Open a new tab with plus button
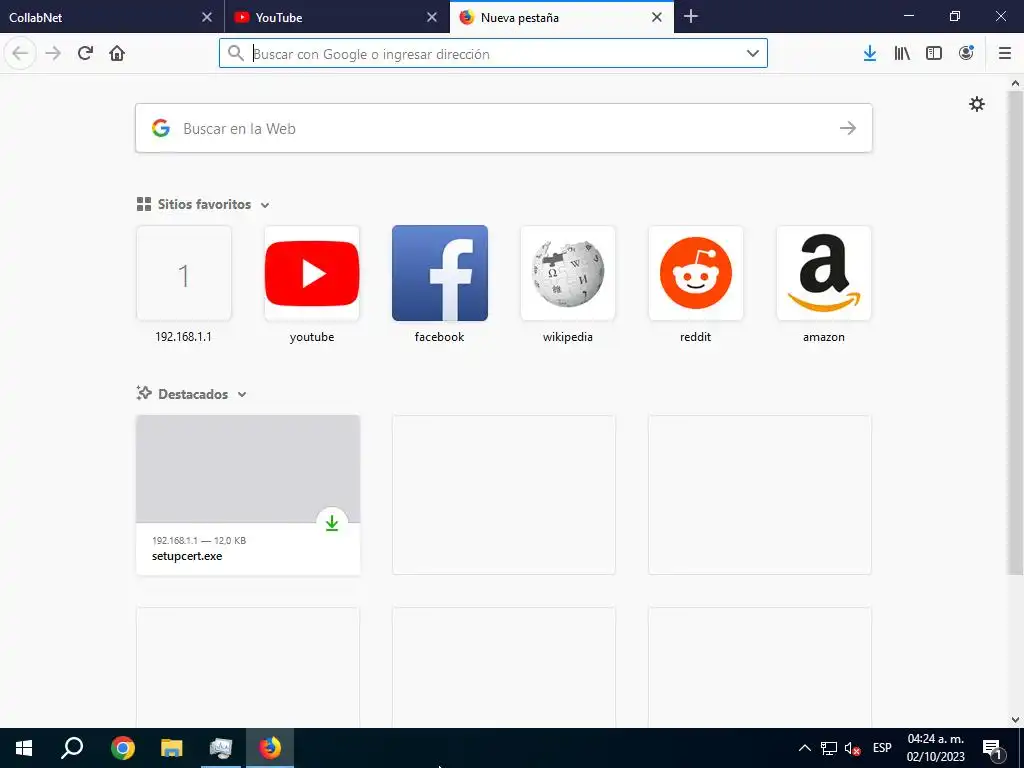This screenshot has height=768, width=1024. [x=690, y=16]
